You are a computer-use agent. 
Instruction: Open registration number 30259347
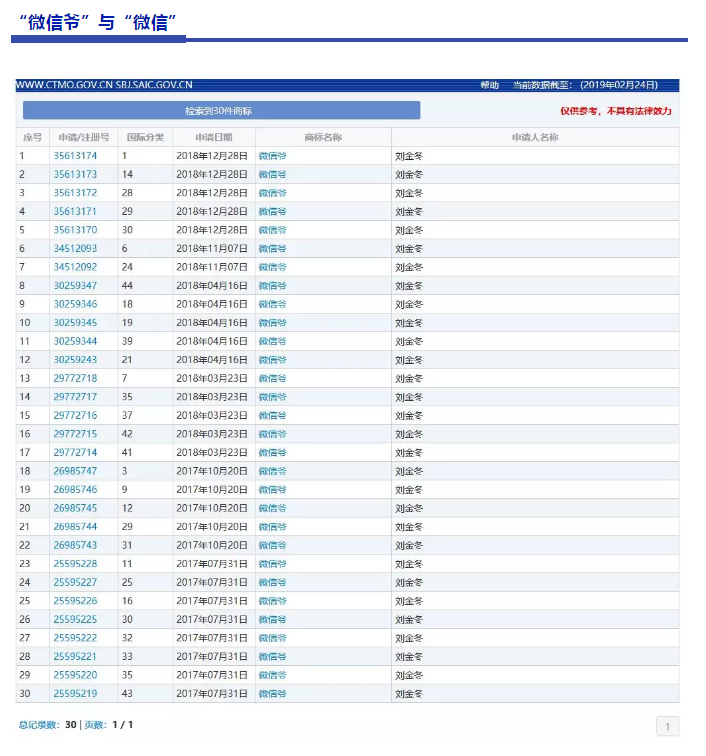75,286
